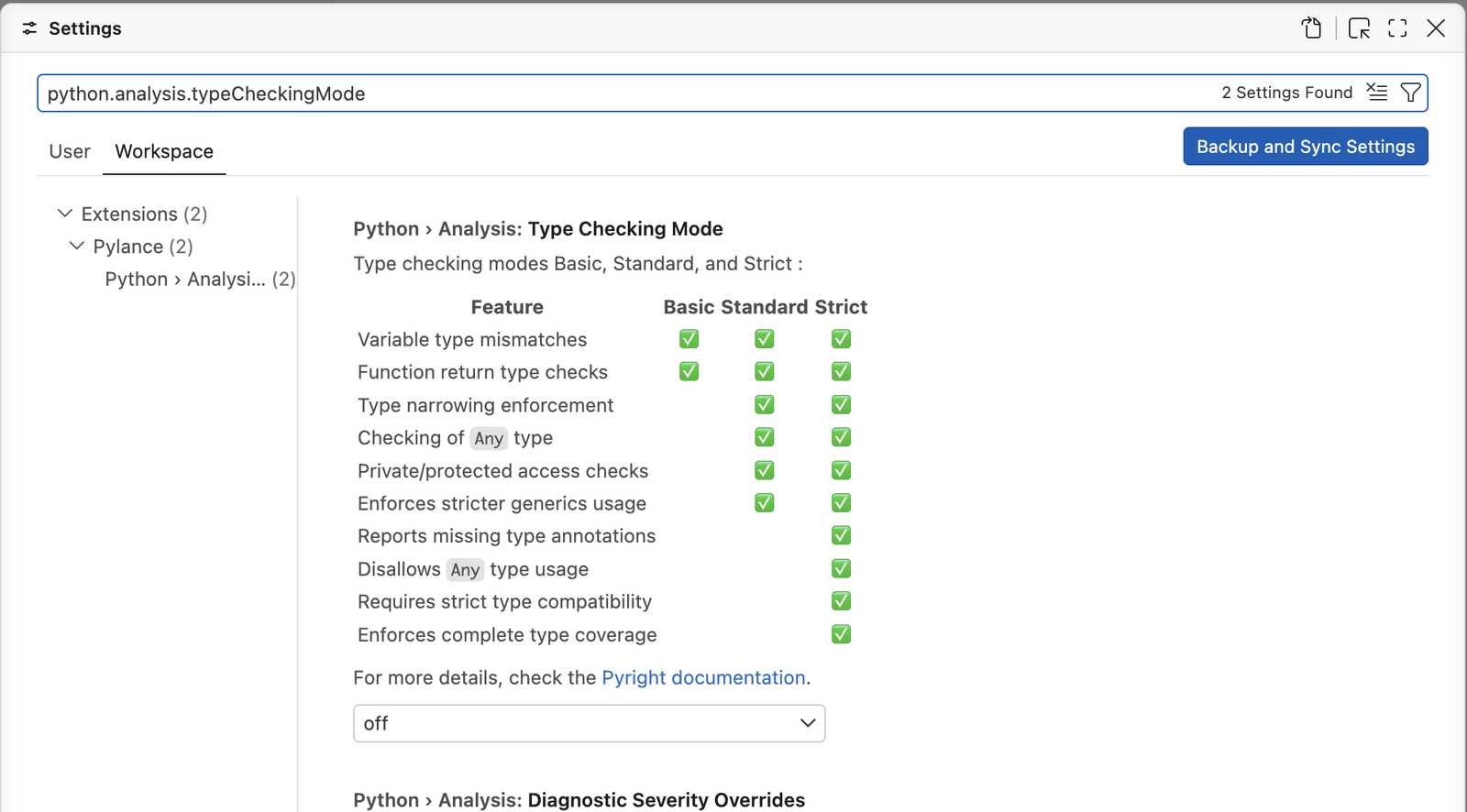1467x812 pixels.
Task: Click the "Settings" panel title text
Action: [x=85, y=28]
